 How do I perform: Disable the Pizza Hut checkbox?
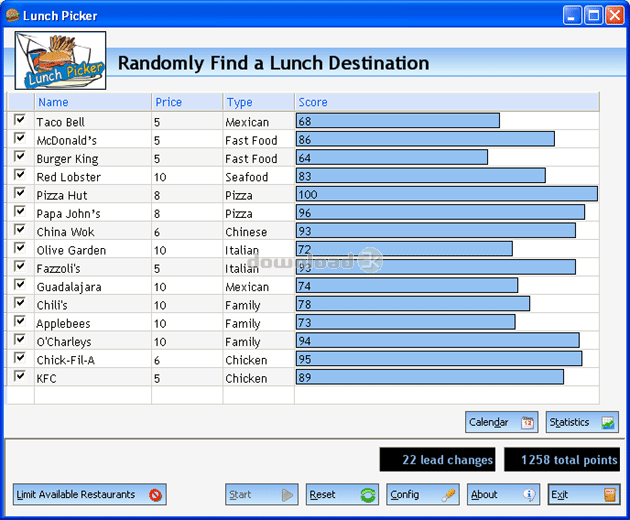(19, 193)
